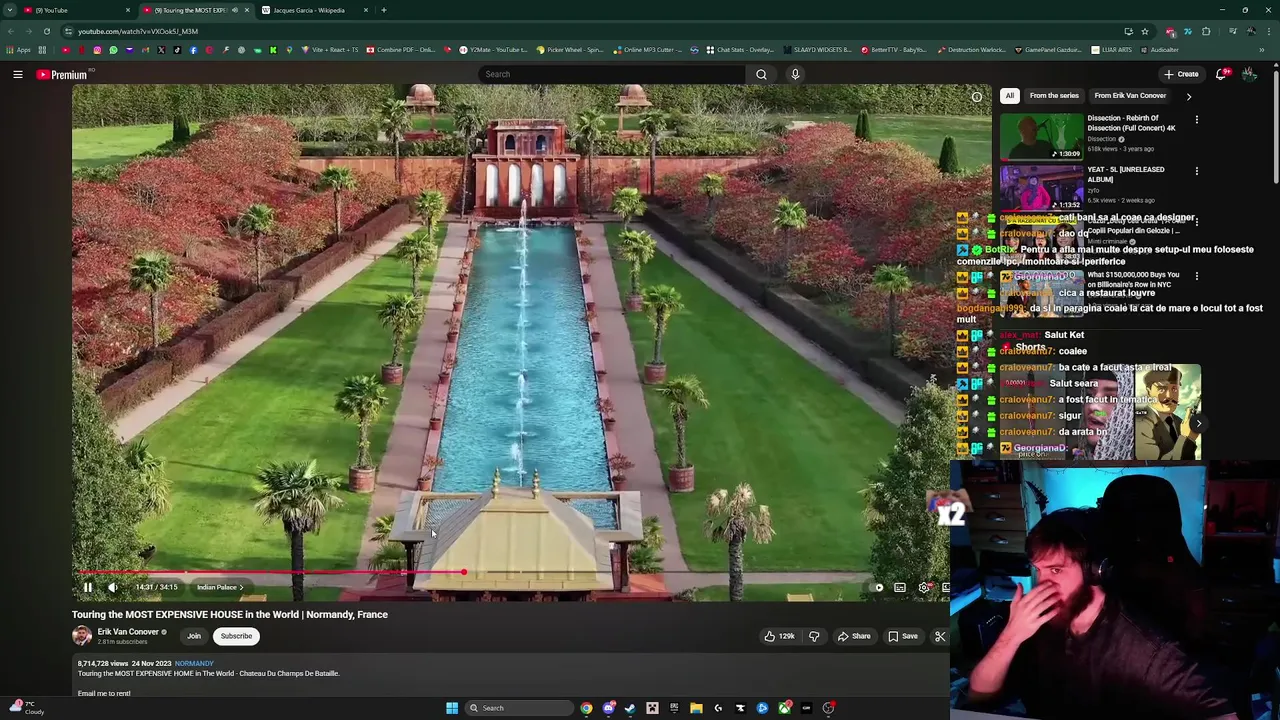The height and width of the screenshot is (720, 1280).
Task: Open Combine PDF bookmark
Action: [402, 50]
